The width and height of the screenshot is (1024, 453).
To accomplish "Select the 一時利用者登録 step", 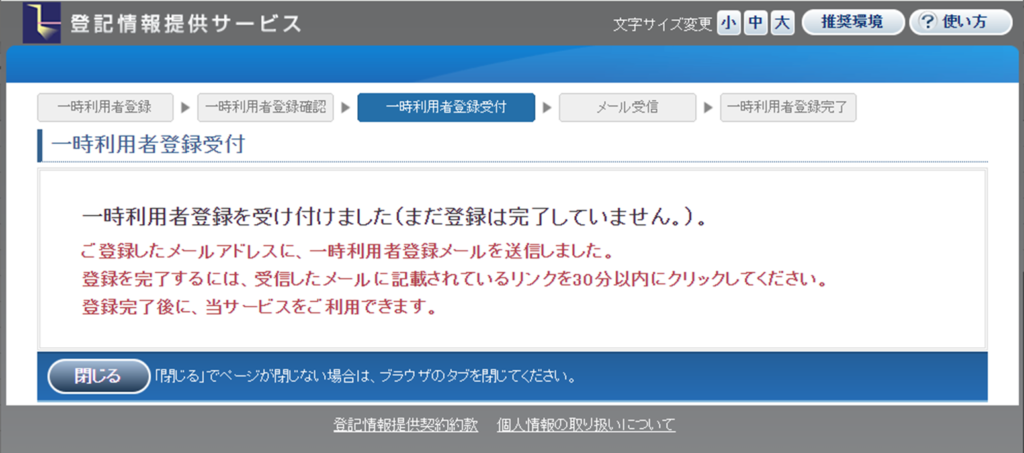I will [104, 107].
